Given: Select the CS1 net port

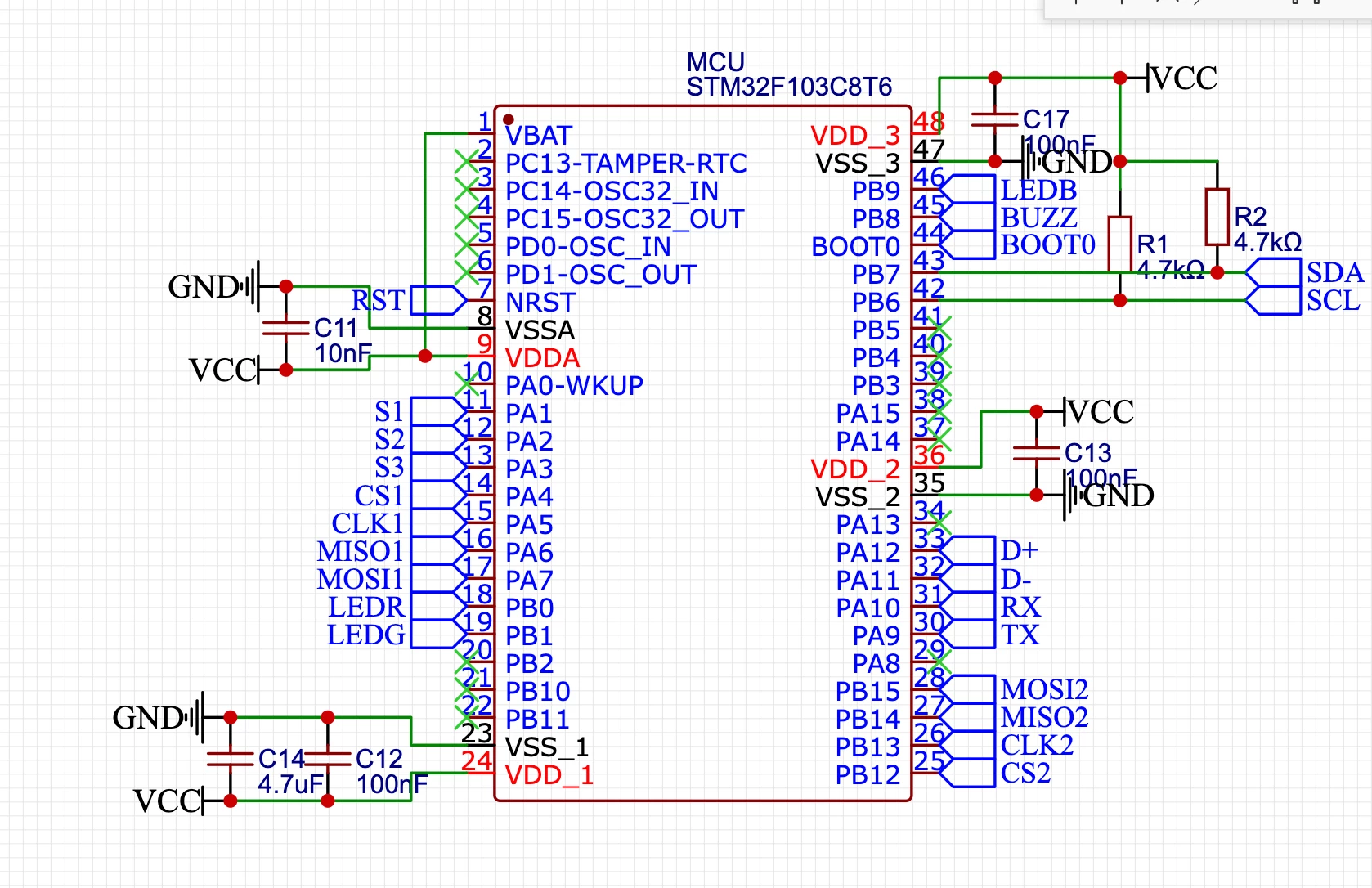Looking at the screenshot, I should pos(410,495).
